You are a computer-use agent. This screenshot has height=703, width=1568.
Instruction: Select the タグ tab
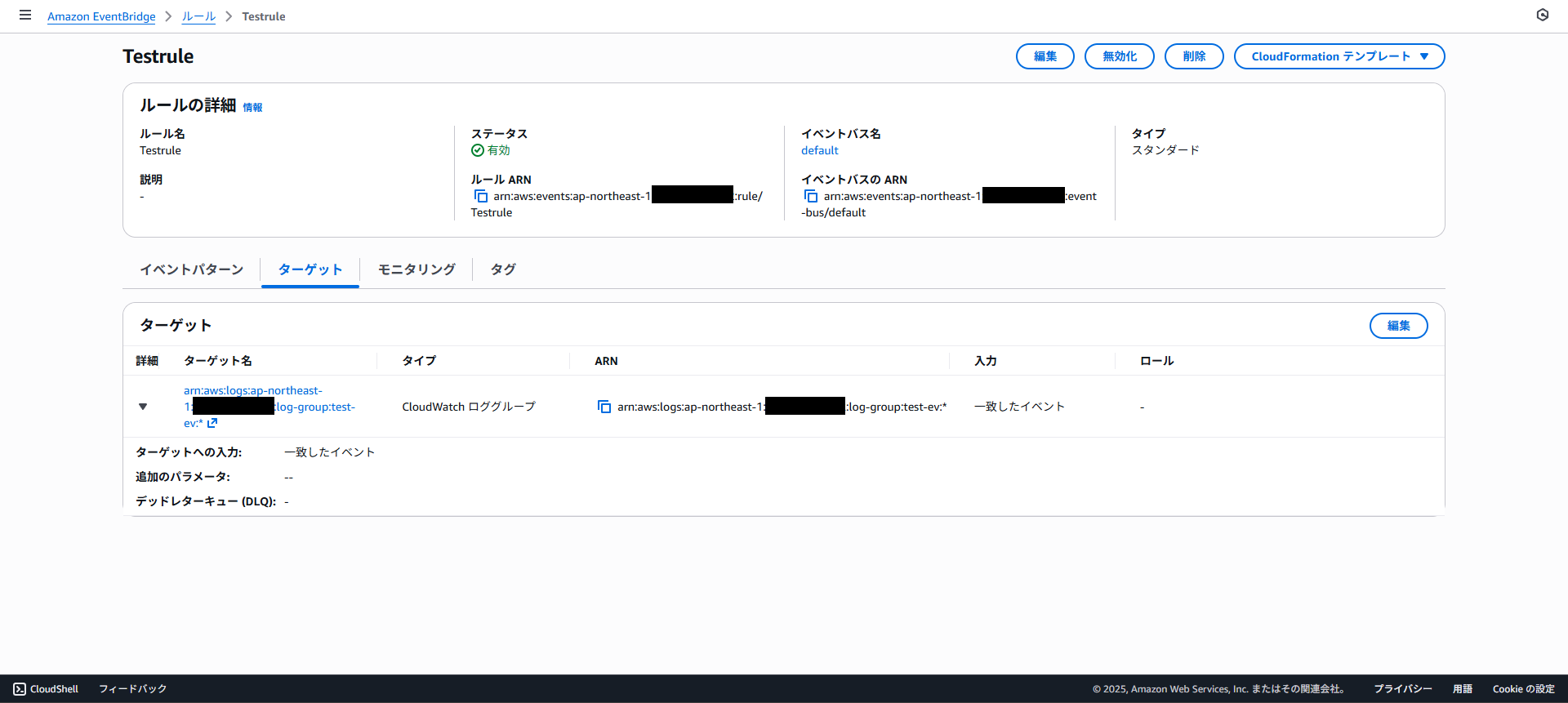(x=503, y=269)
